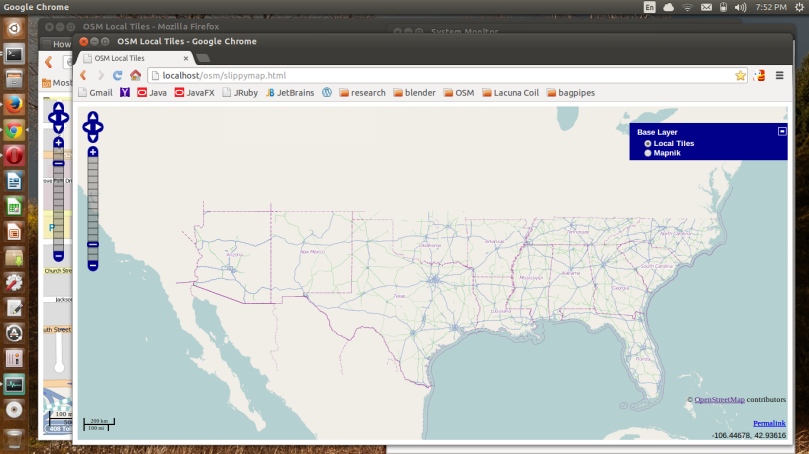
Task: Click the Permalink link
Action: pos(769,423)
